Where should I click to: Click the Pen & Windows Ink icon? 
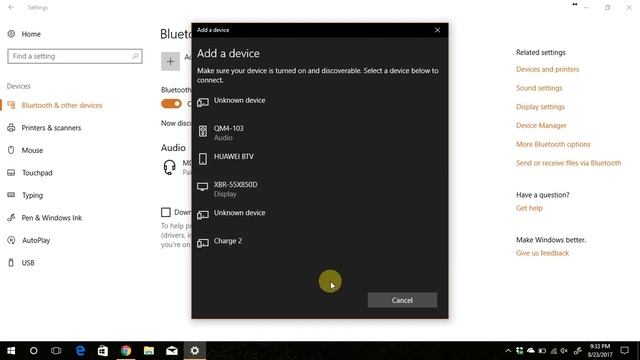pos(11,218)
